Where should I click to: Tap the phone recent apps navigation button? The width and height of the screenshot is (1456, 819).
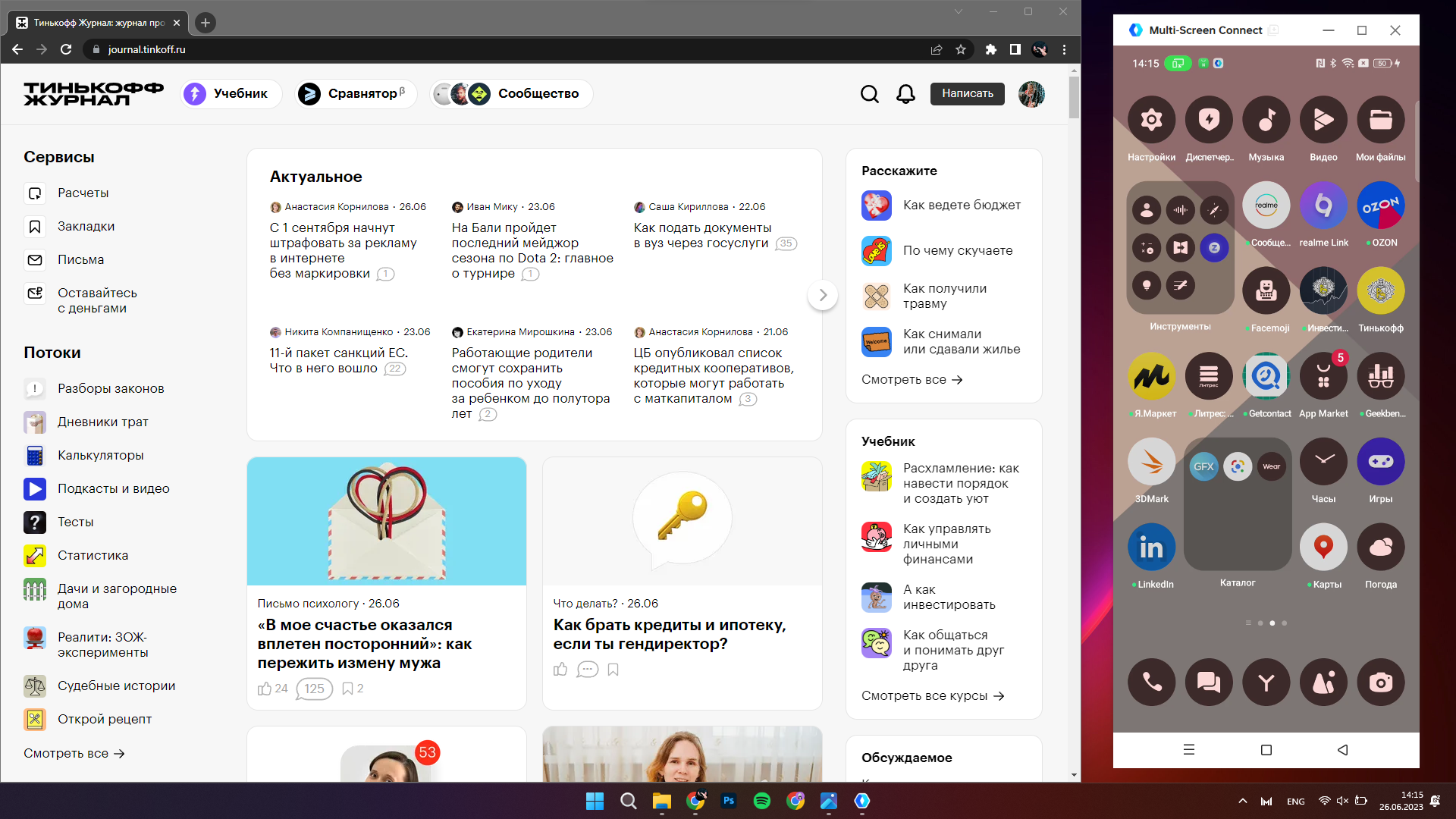[x=1188, y=750]
